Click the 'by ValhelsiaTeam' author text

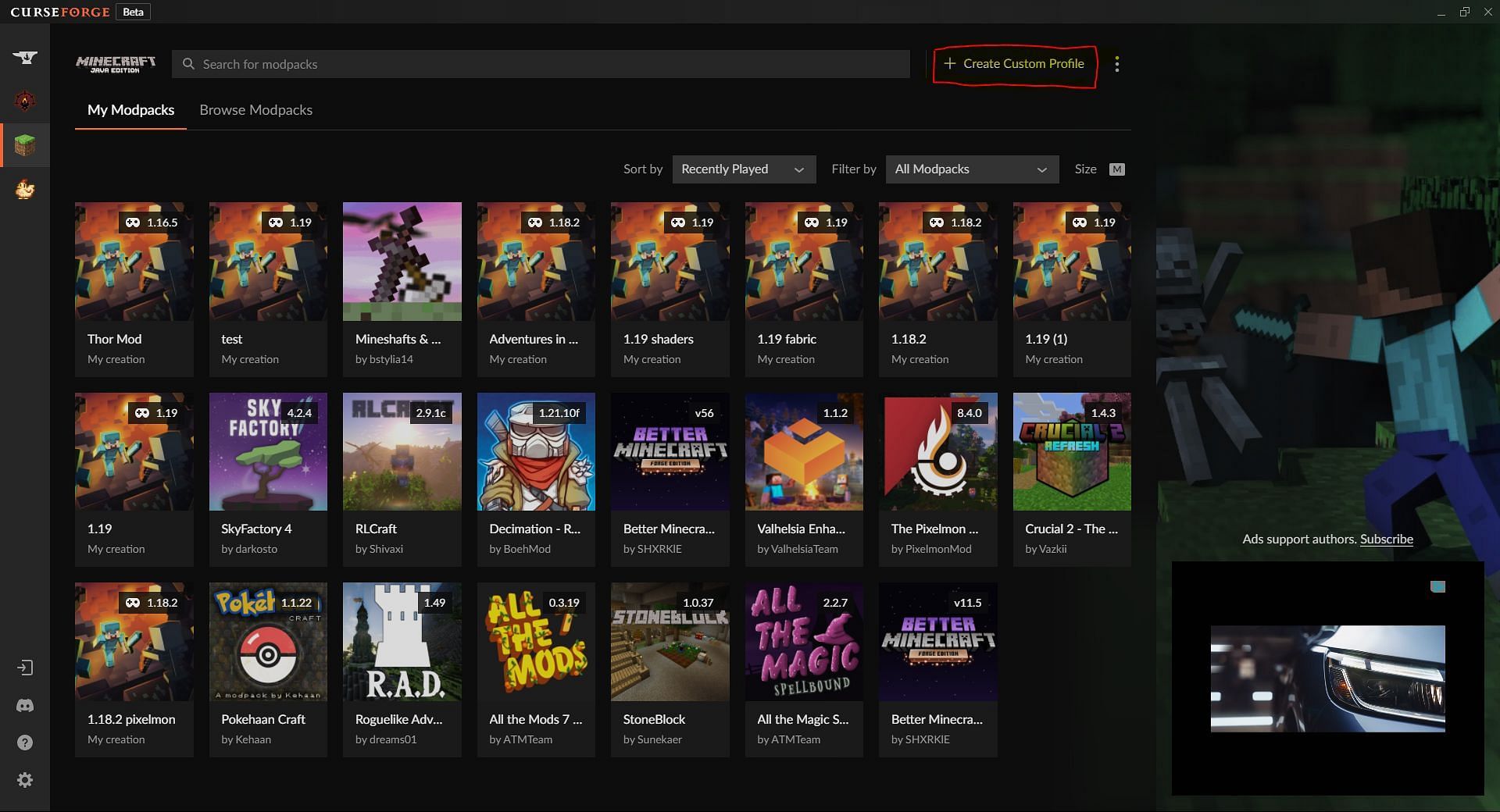tap(798, 549)
